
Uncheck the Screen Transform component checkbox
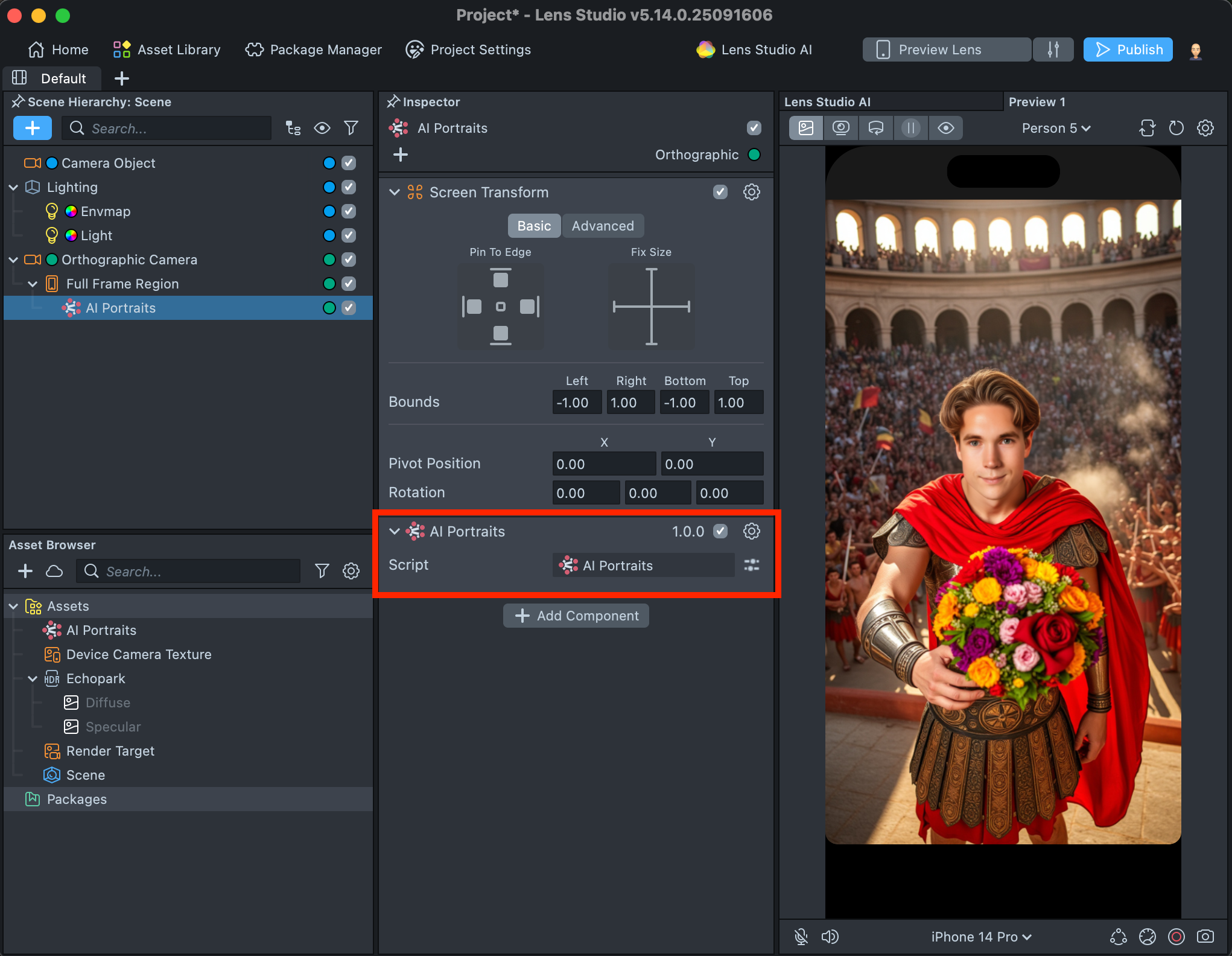720,193
